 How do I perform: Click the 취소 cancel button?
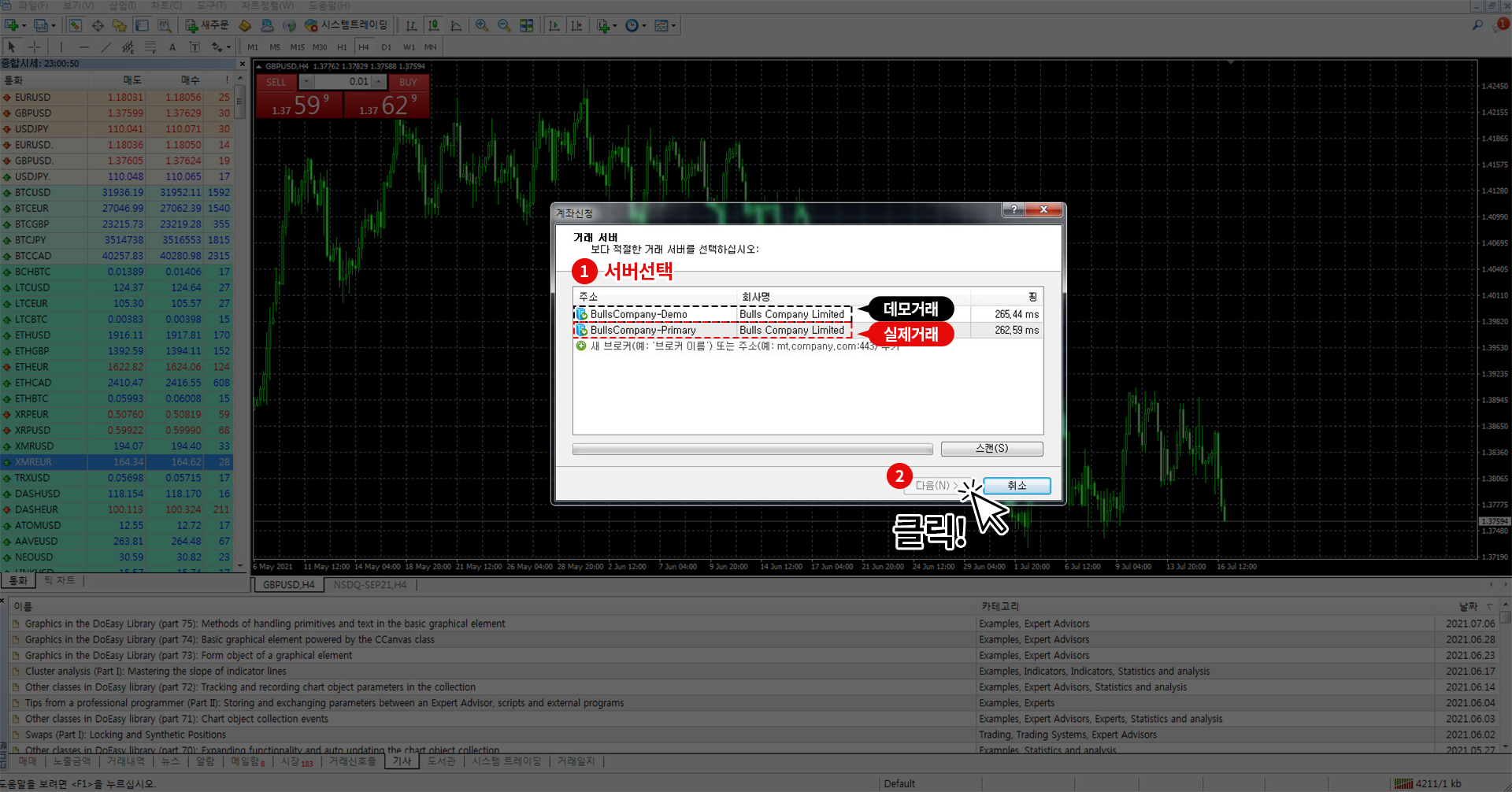click(x=1017, y=486)
